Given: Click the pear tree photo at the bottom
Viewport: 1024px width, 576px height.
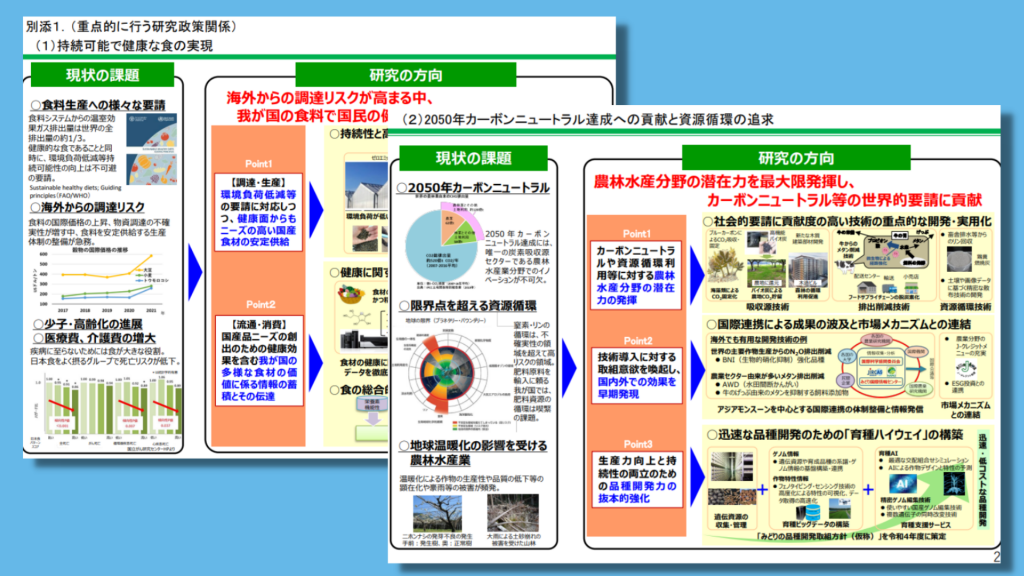Looking at the screenshot, I should click(x=437, y=514).
